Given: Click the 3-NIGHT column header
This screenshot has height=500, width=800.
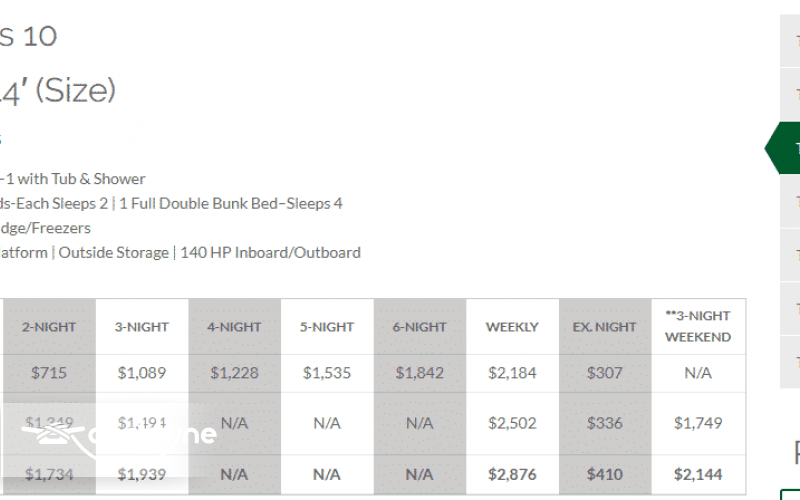Looking at the screenshot, I should click(x=143, y=327).
